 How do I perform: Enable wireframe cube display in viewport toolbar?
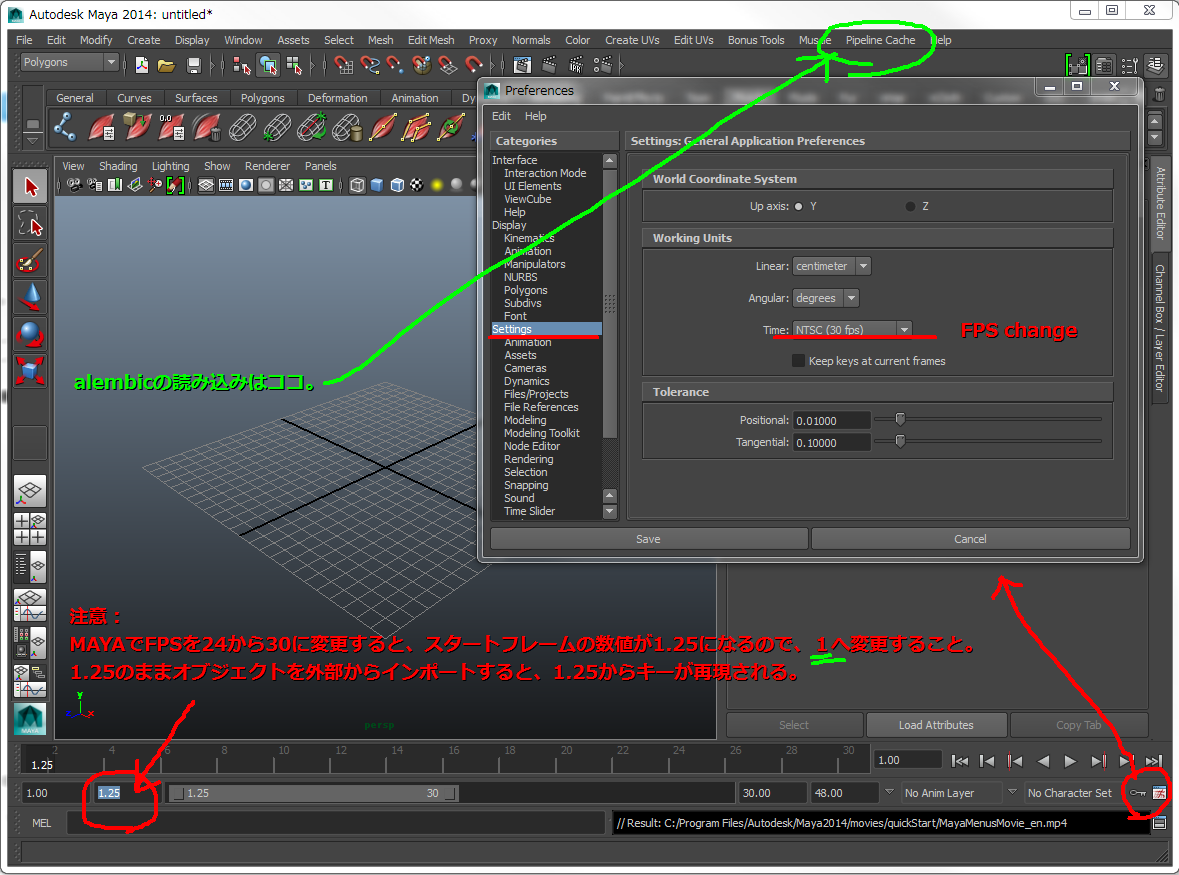[x=357, y=185]
